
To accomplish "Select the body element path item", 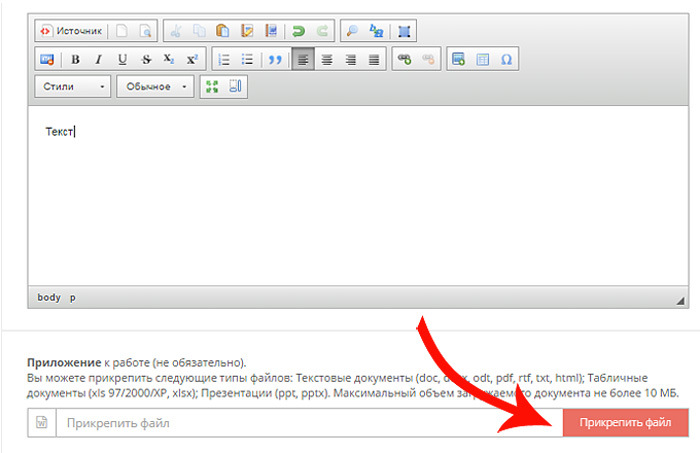I will pyautogui.click(x=49, y=297).
